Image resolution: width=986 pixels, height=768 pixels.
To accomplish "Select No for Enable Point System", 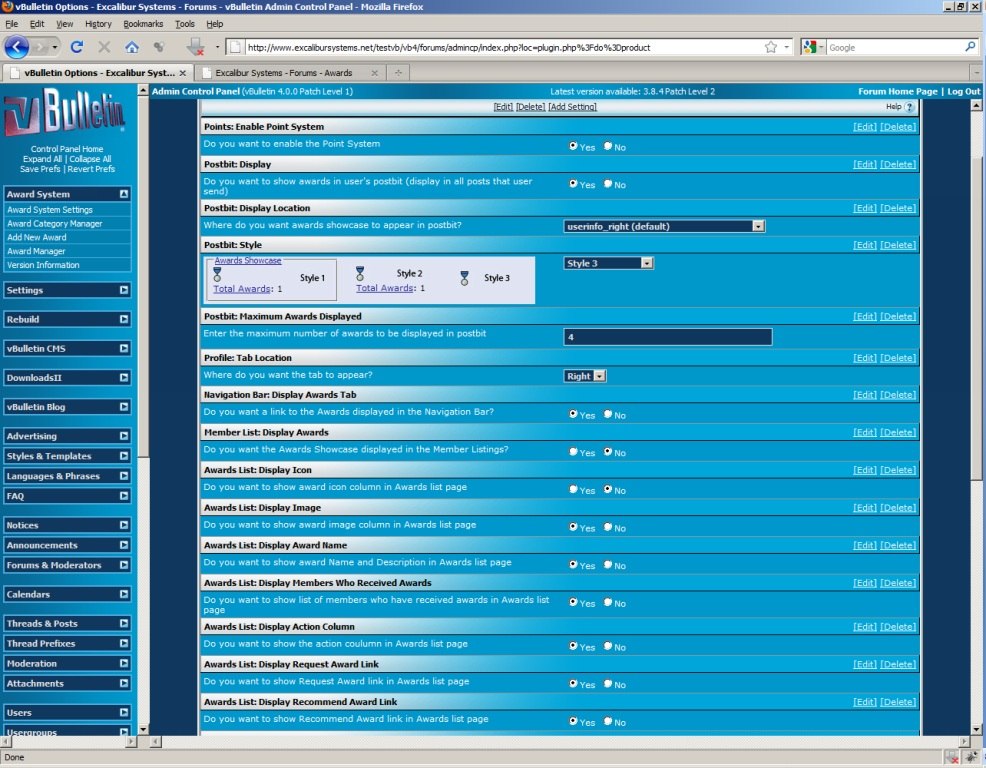I will 608,146.
